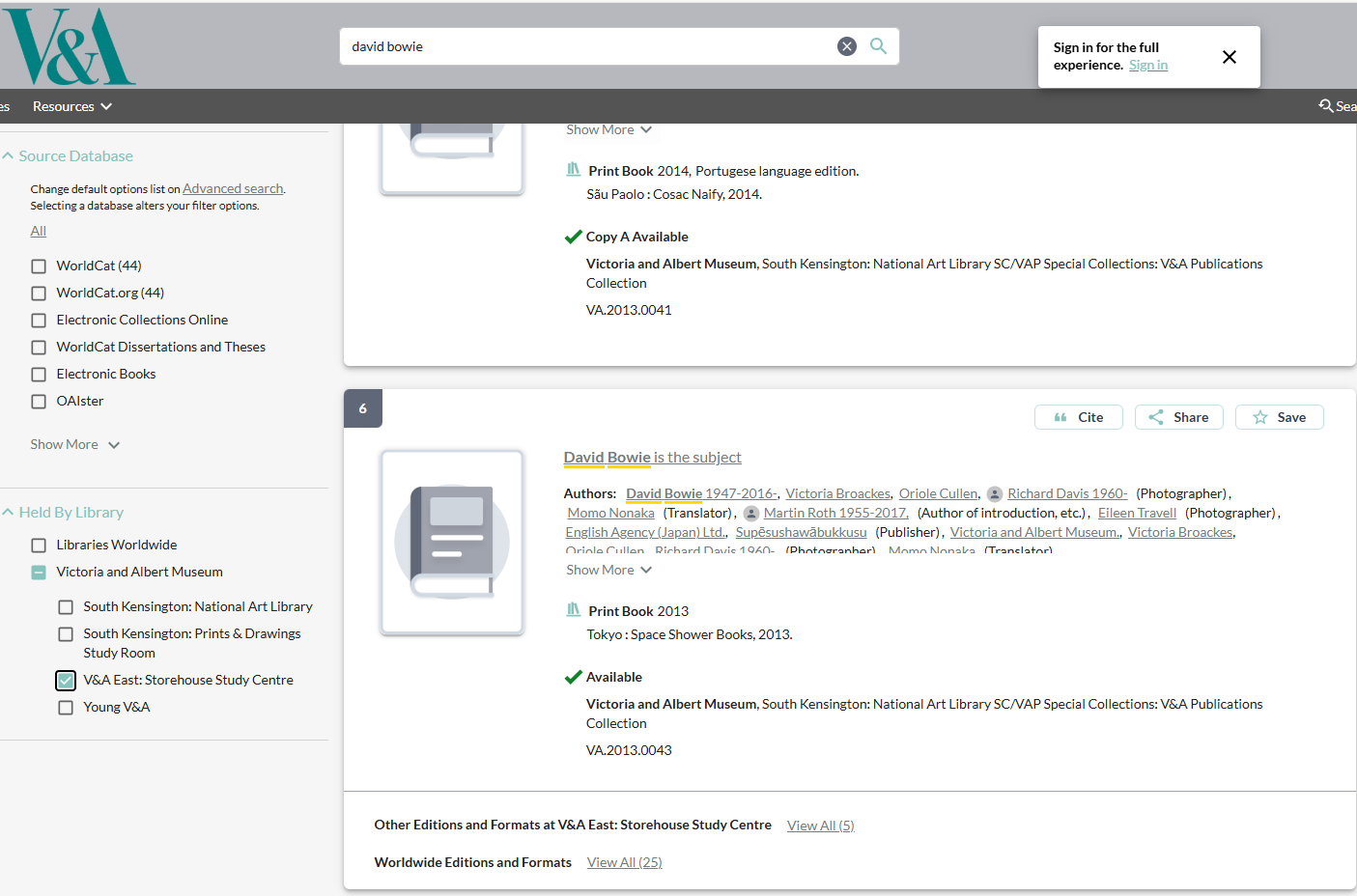The height and width of the screenshot is (896, 1357).
Task: Click Martin Roth author profile icon
Action: pos(750,514)
